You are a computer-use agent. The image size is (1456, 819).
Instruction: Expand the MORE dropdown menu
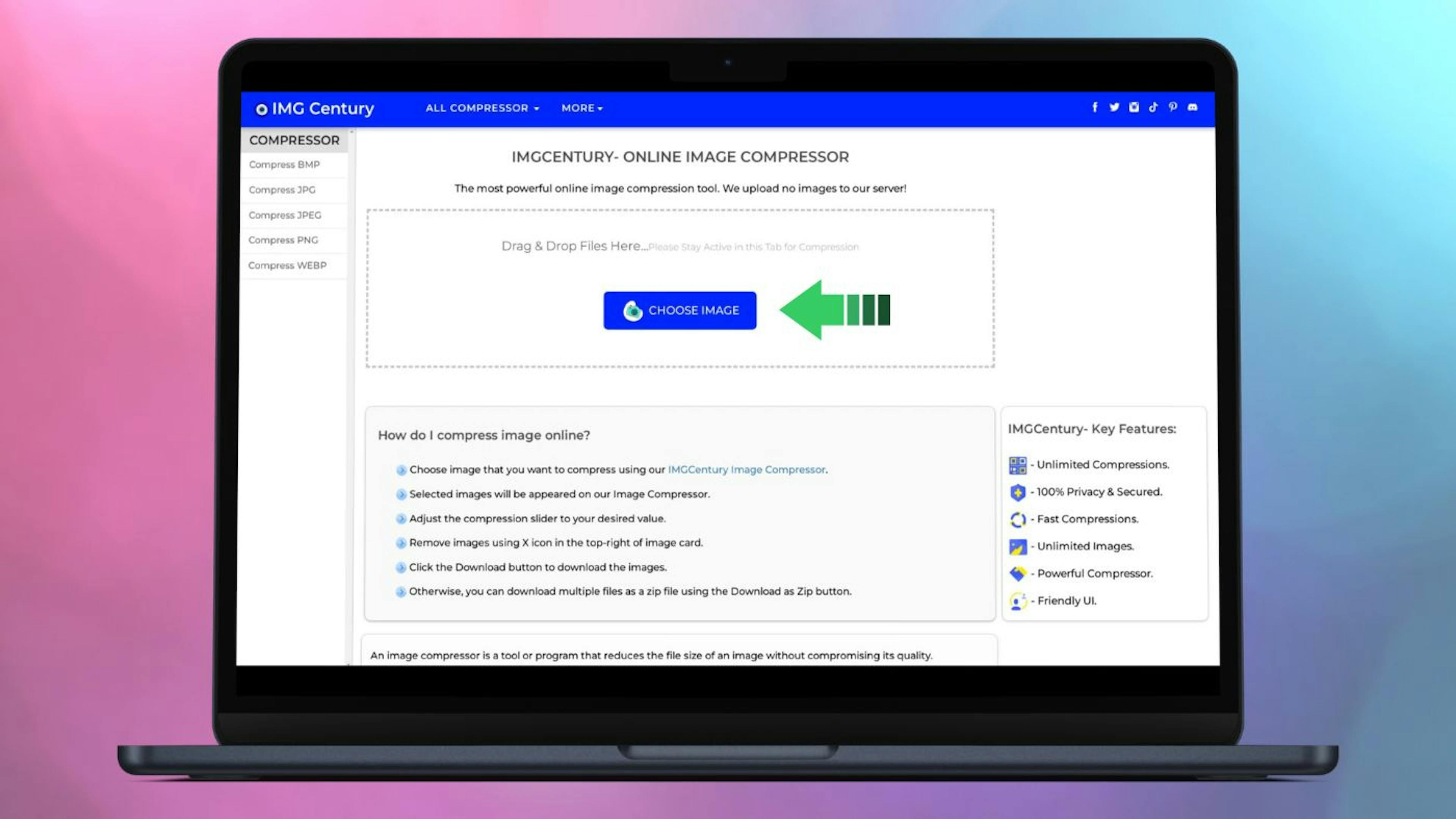click(x=580, y=108)
